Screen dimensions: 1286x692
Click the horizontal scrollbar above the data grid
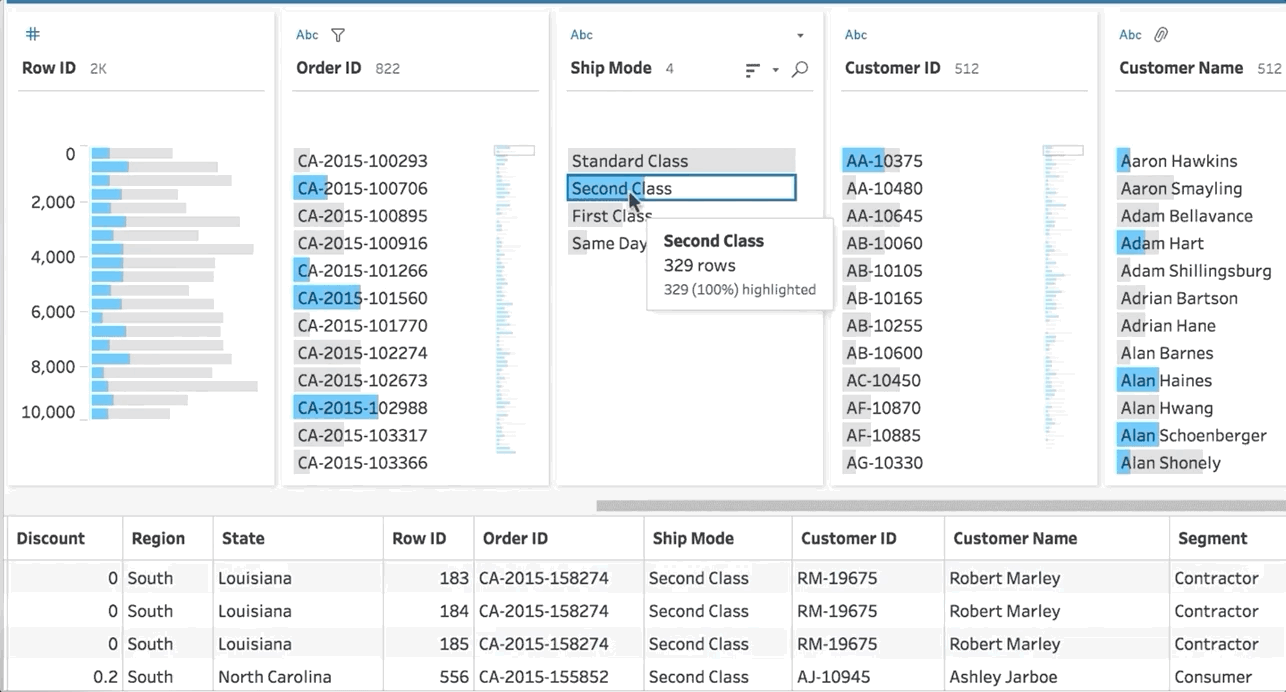940,506
